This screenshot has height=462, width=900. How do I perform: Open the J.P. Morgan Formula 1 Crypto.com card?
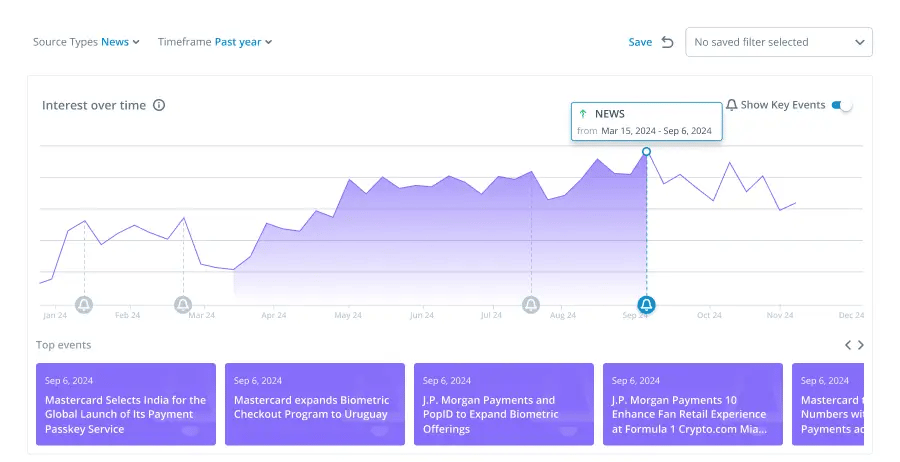pyautogui.click(x=693, y=404)
